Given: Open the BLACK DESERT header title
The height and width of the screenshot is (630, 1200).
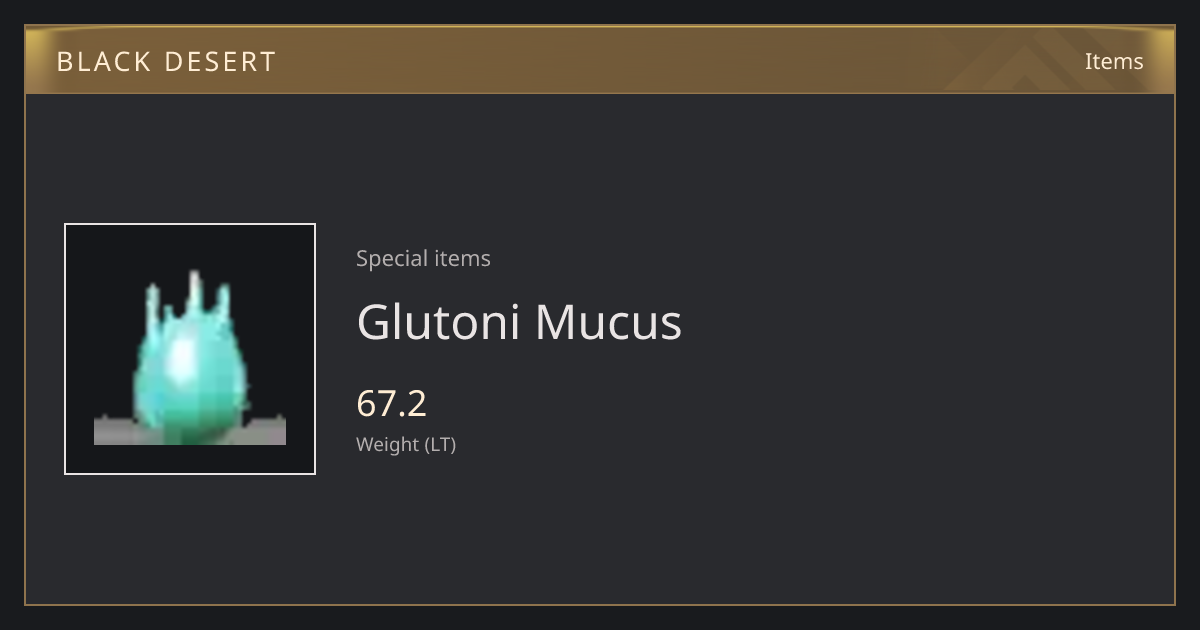Looking at the screenshot, I should [166, 62].
